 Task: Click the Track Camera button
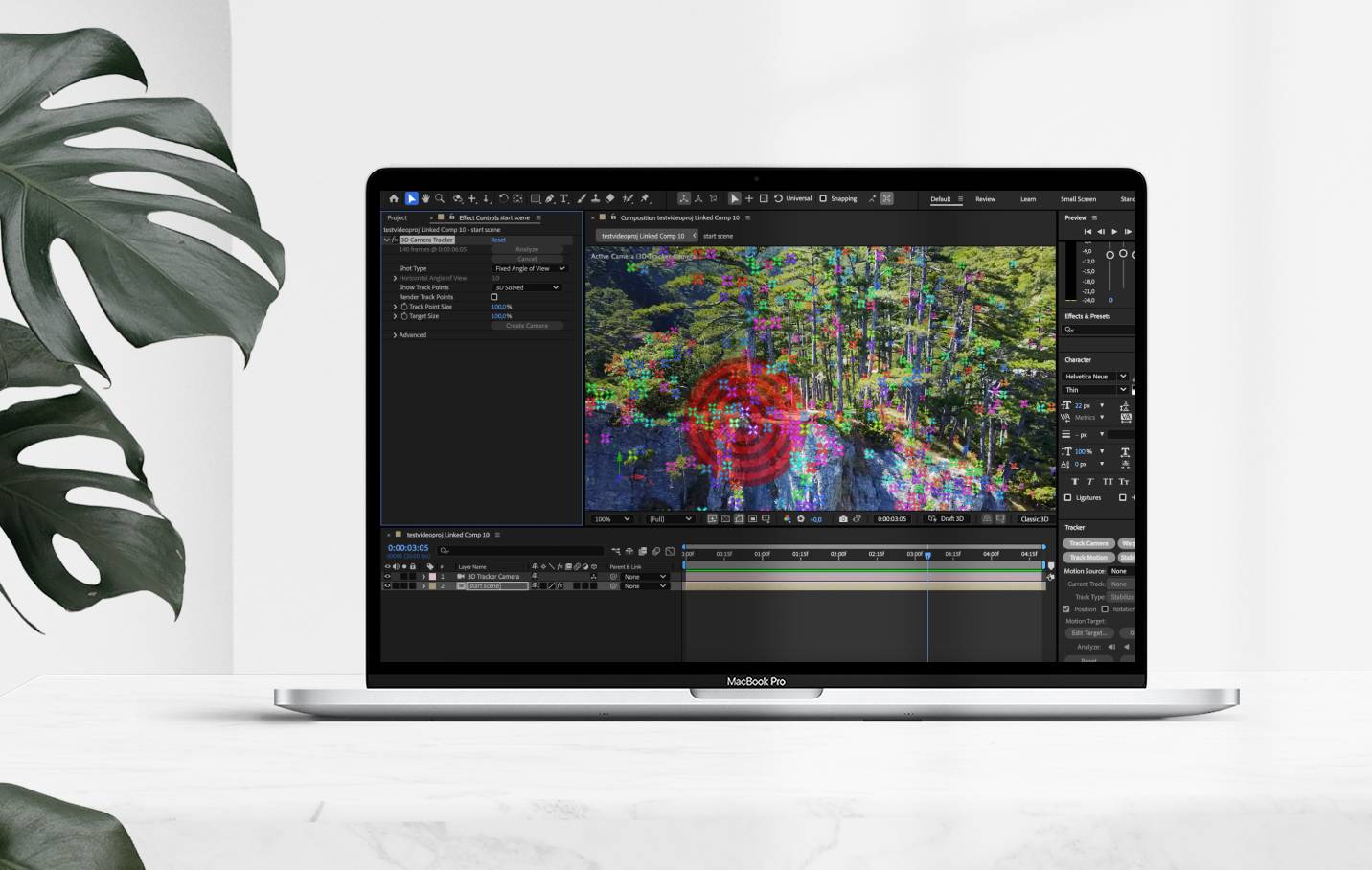1088,543
